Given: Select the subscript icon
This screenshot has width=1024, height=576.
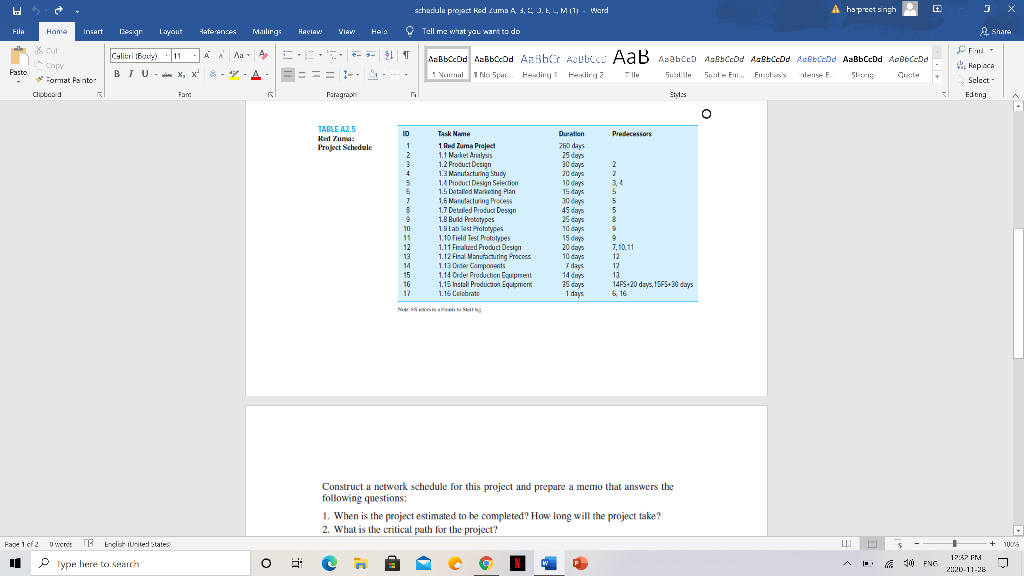Looking at the screenshot, I should pyautogui.click(x=180, y=74).
